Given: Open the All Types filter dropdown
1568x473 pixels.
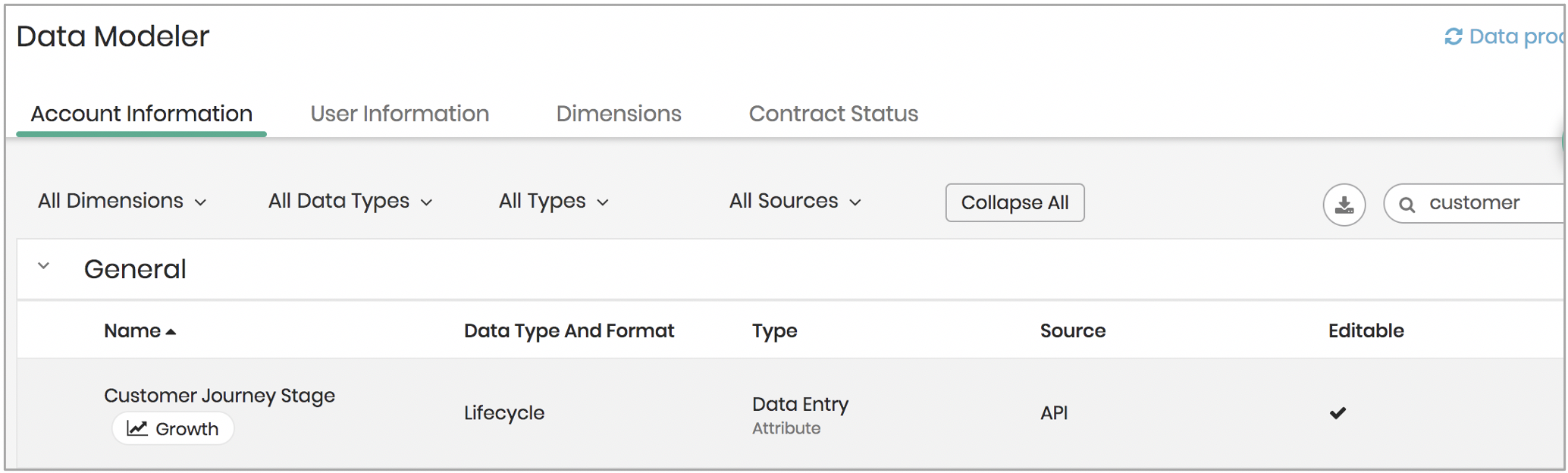Looking at the screenshot, I should [554, 201].
